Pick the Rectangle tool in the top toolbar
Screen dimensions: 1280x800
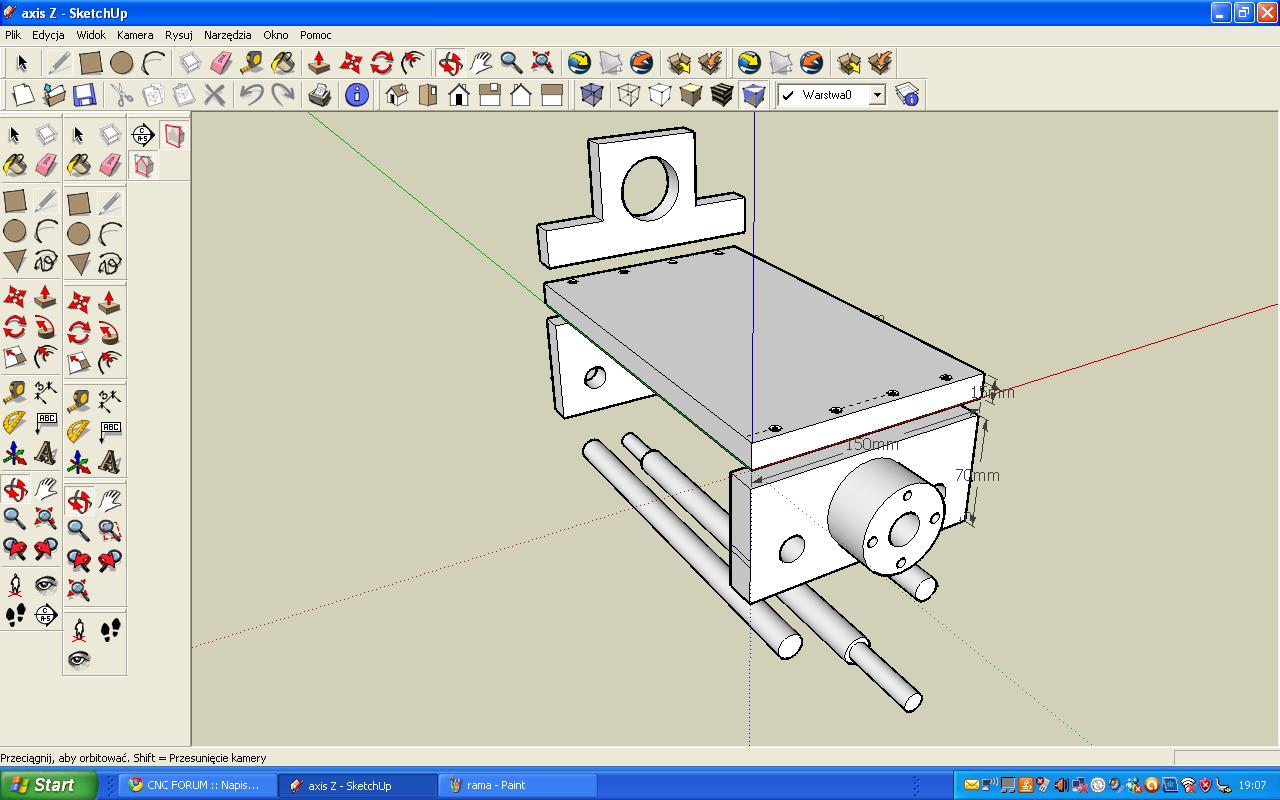click(x=91, y=63)
